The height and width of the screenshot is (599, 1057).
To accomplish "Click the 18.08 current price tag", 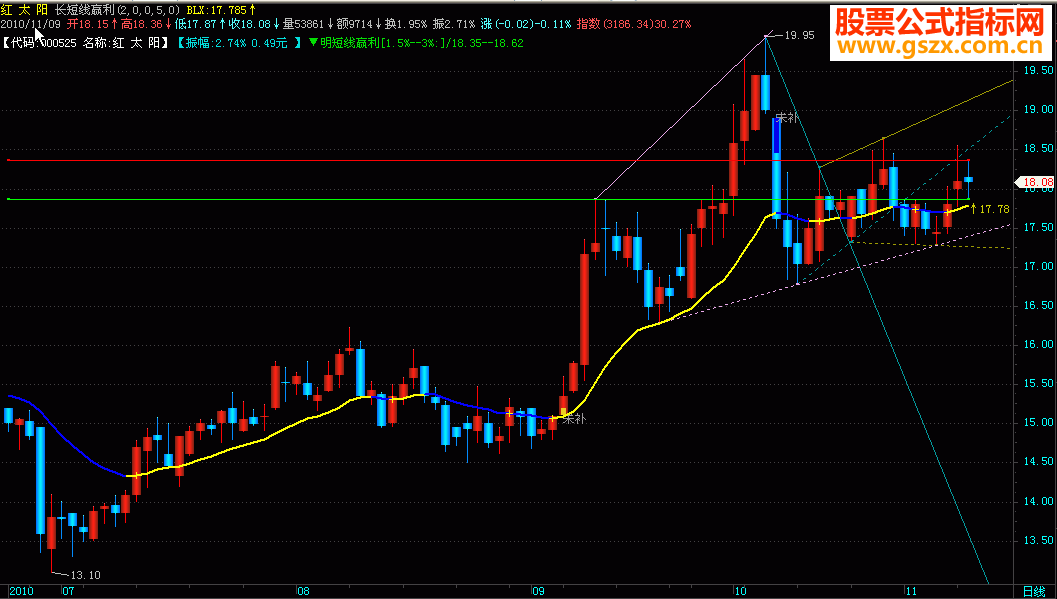I will pyautogui.click(x=1035, y=182).
